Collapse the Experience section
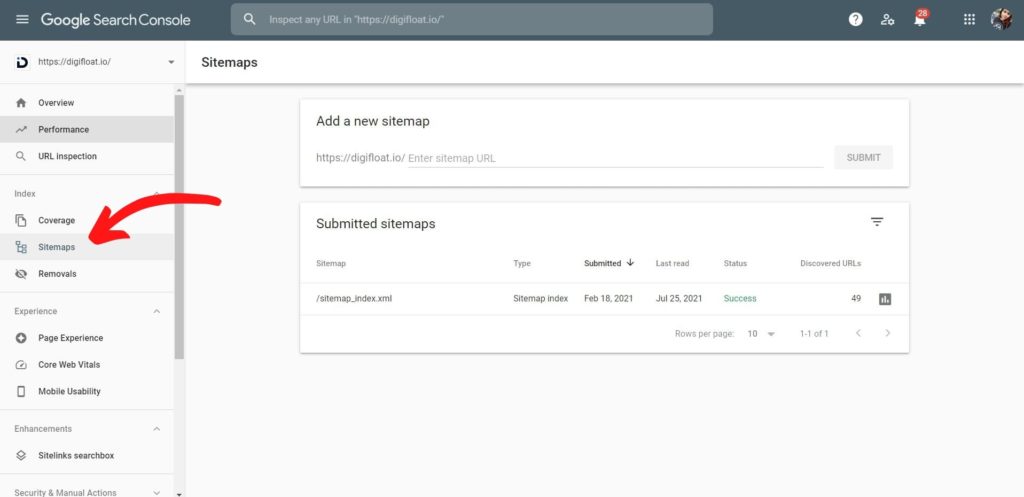The width and height of the screenshot is (1024, 497). click(x=156, y=312)
